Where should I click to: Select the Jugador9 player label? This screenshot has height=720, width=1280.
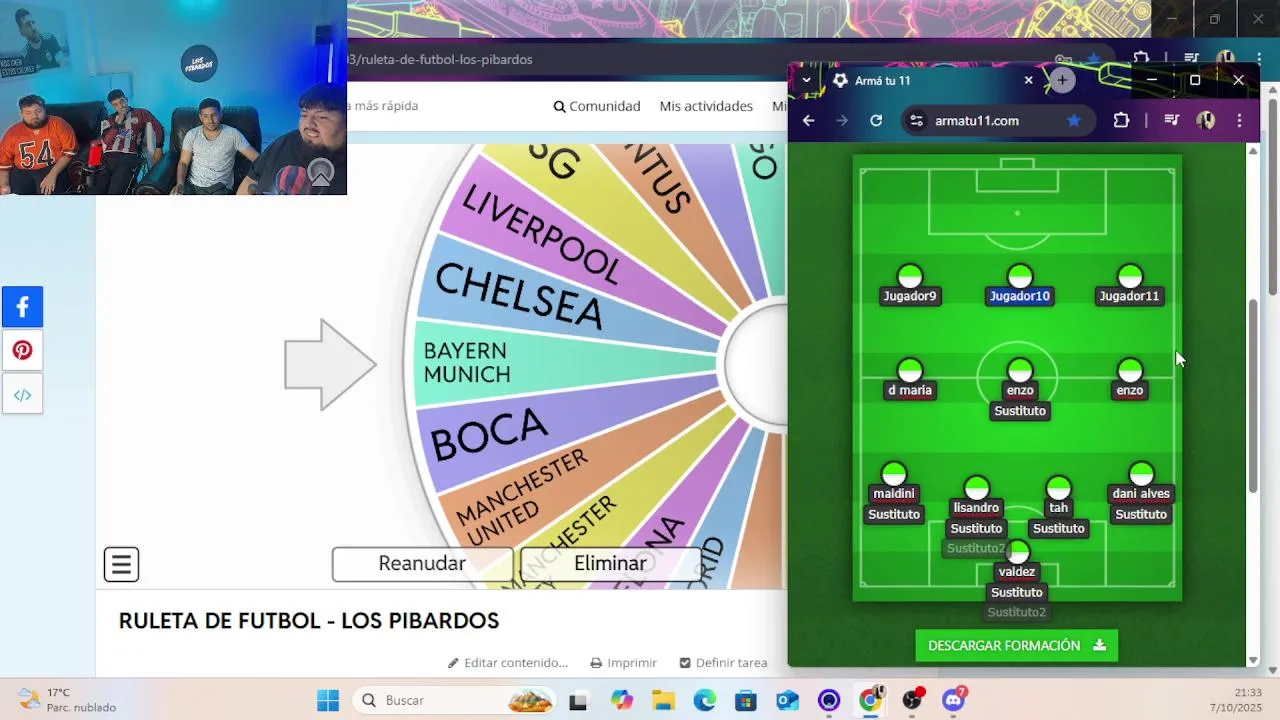coord(909,296)
